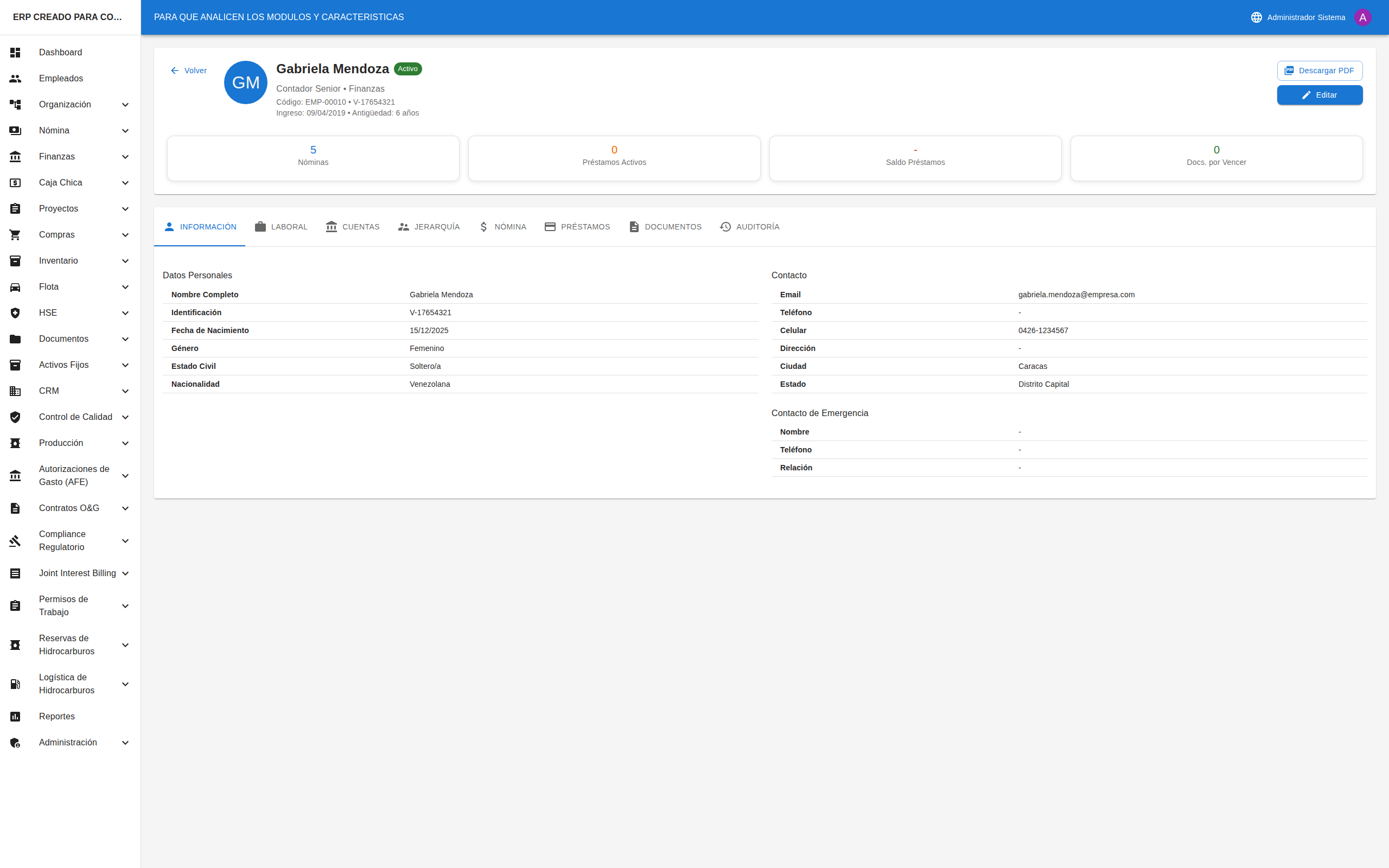Viewport: 1389px width, 868px height.
Task: Expand the Administración menu chevron
Action: tap(125, 743)
